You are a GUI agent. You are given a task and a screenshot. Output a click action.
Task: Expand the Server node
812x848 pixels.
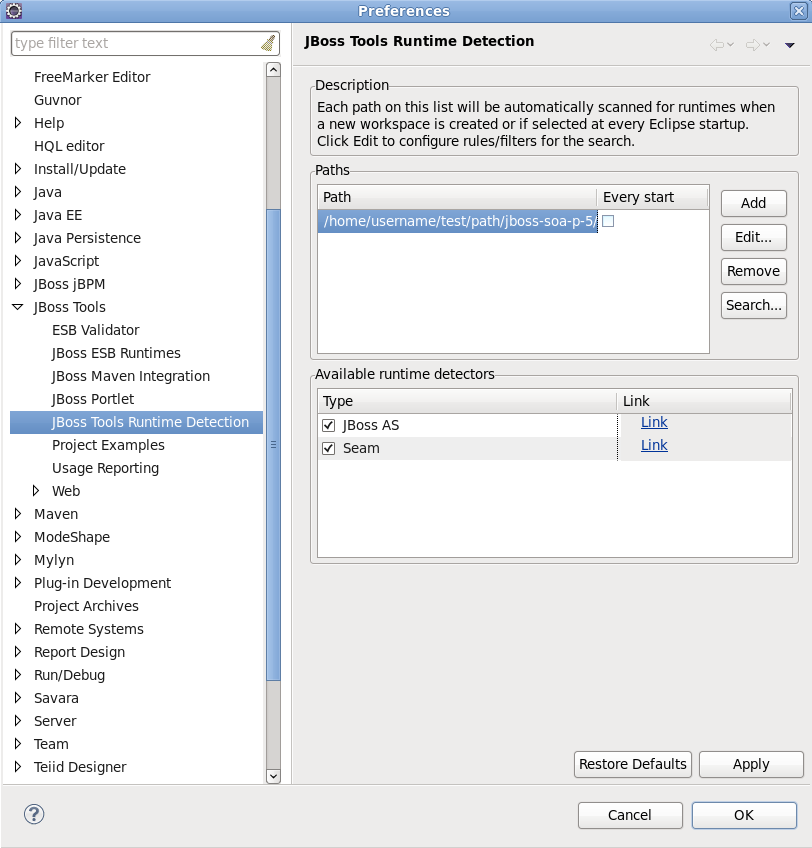point(18,720)
